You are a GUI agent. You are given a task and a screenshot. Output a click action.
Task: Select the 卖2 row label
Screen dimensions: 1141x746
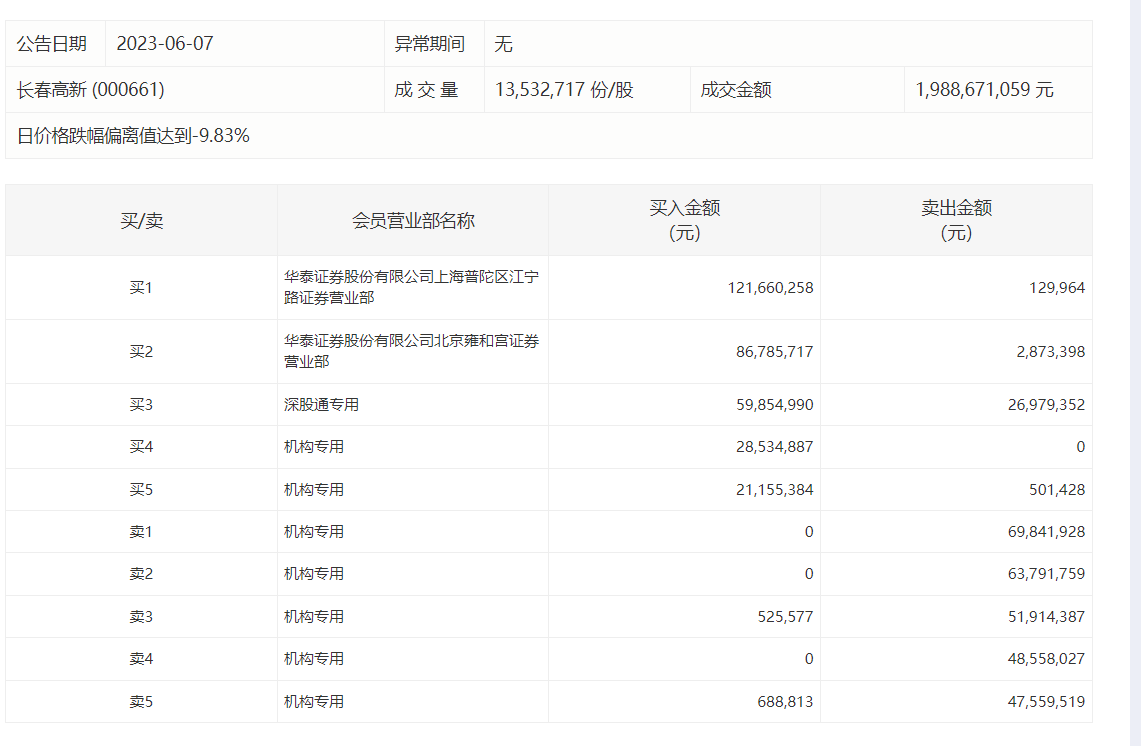pyautogui.click(x=141, y=574)
